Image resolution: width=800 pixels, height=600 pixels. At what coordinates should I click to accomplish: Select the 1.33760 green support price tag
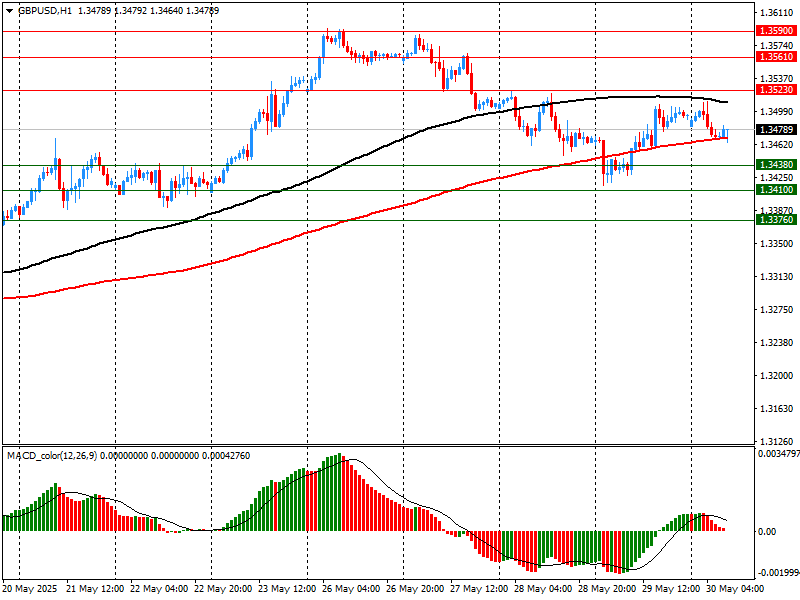pyautogui.click(x=776, y=220)
